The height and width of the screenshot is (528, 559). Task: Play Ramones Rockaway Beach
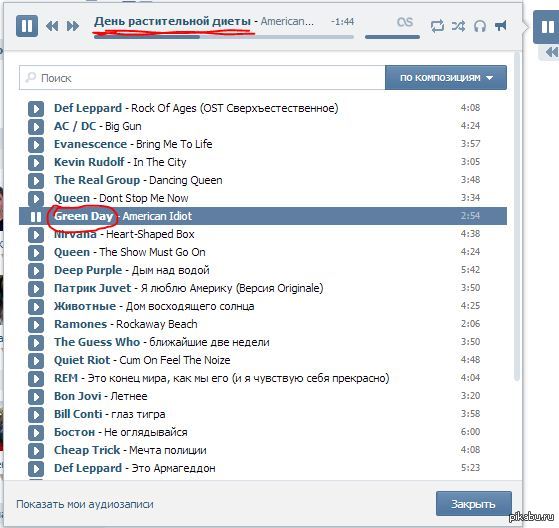(36, 324)
